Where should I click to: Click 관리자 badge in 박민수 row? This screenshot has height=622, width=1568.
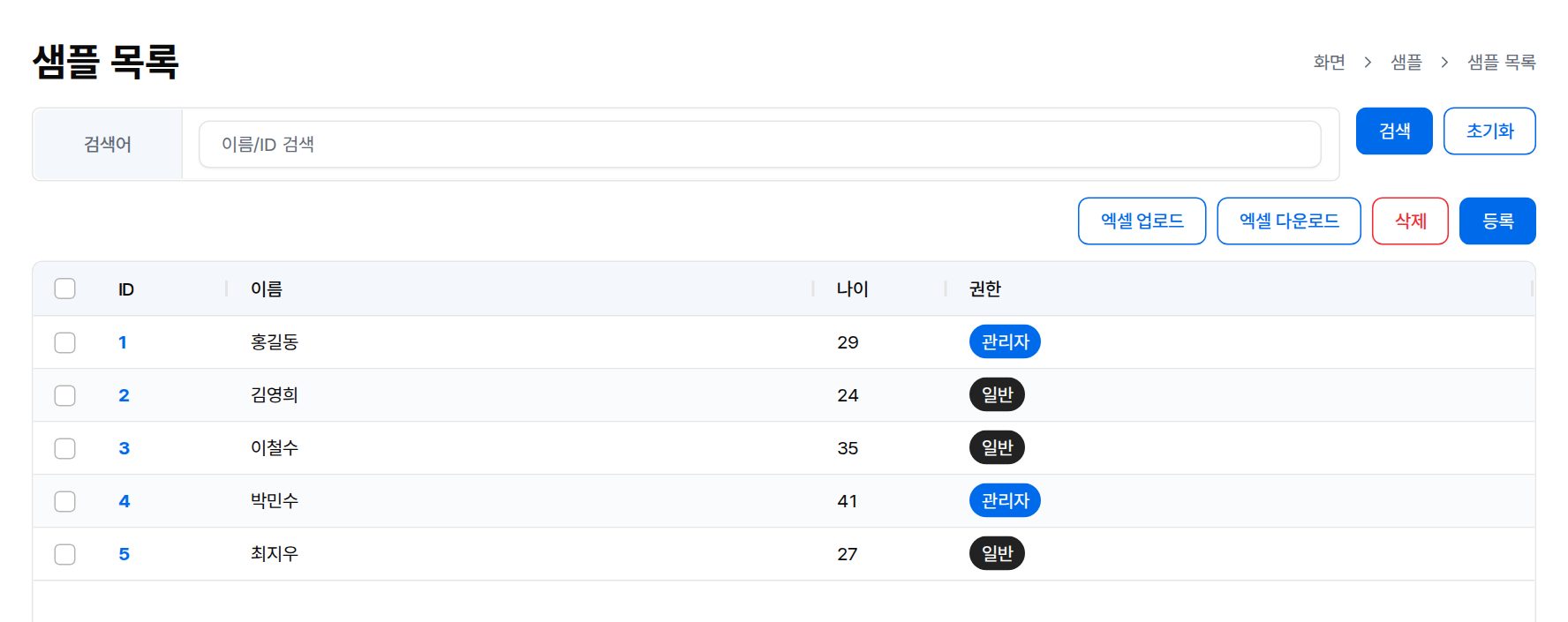click(x=1005, y=500)
